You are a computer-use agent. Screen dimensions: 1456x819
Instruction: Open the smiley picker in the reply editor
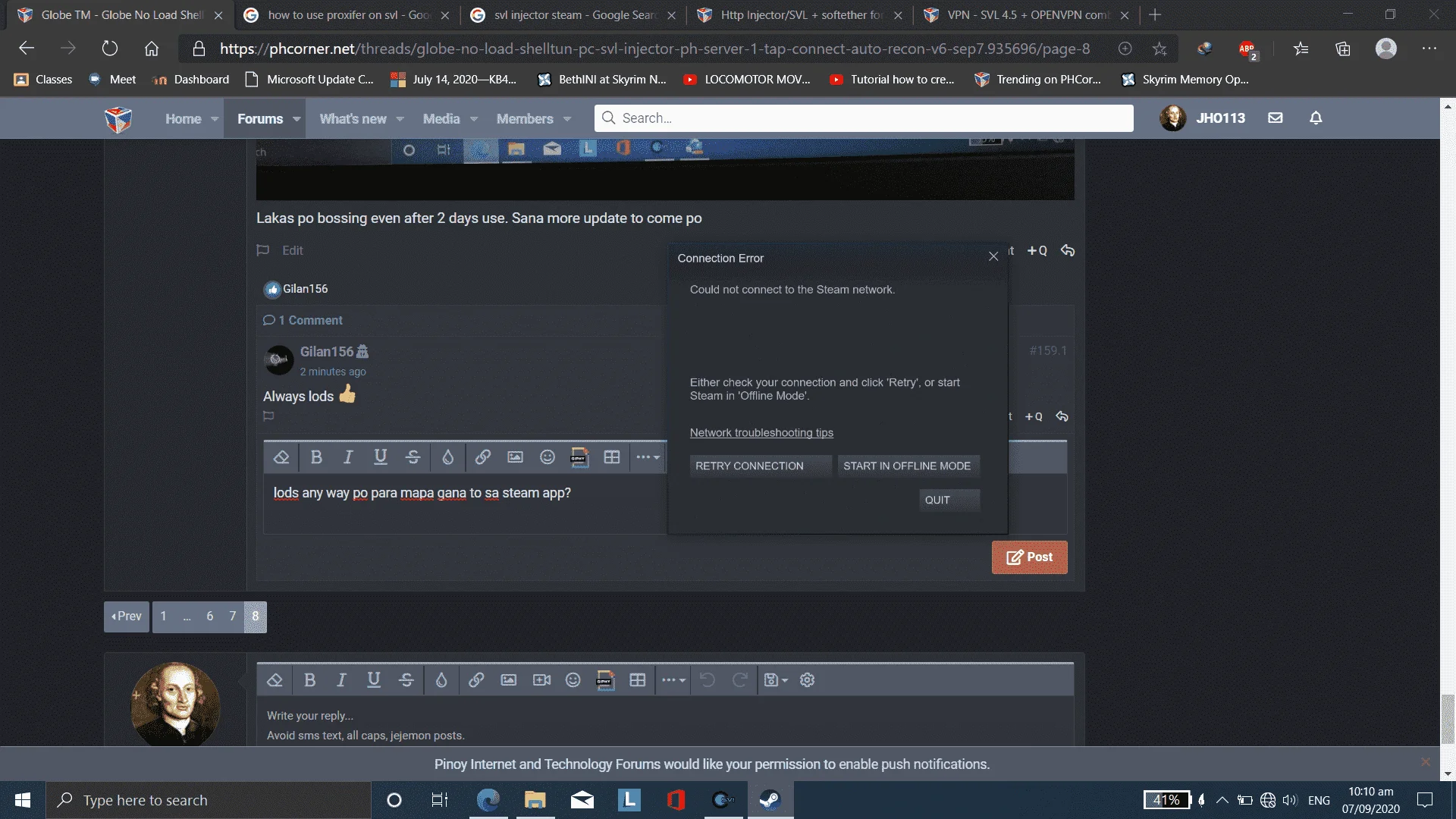(573, 680)
